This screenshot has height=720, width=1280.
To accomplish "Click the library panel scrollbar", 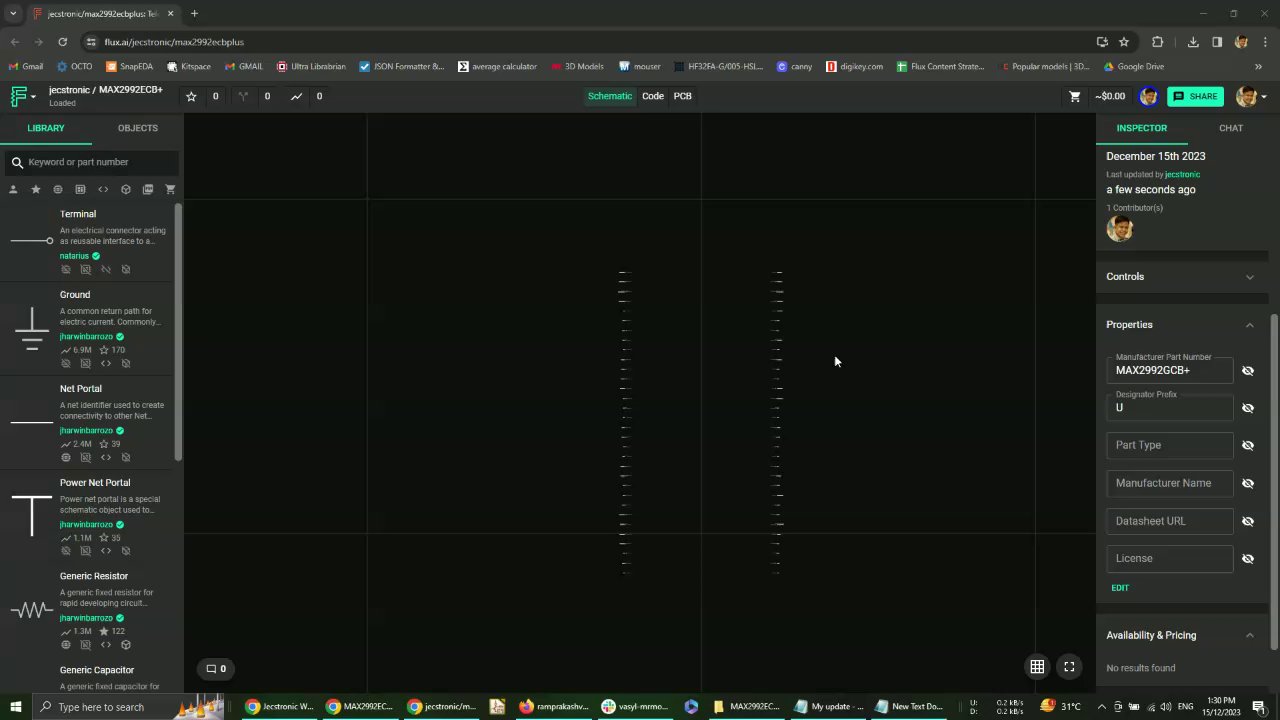I will click(179, 332).
